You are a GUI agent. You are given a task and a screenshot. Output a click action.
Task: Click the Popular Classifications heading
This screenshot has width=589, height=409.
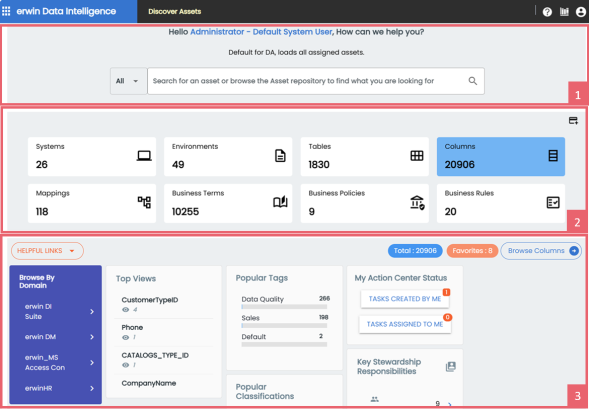tap(265, 392)
